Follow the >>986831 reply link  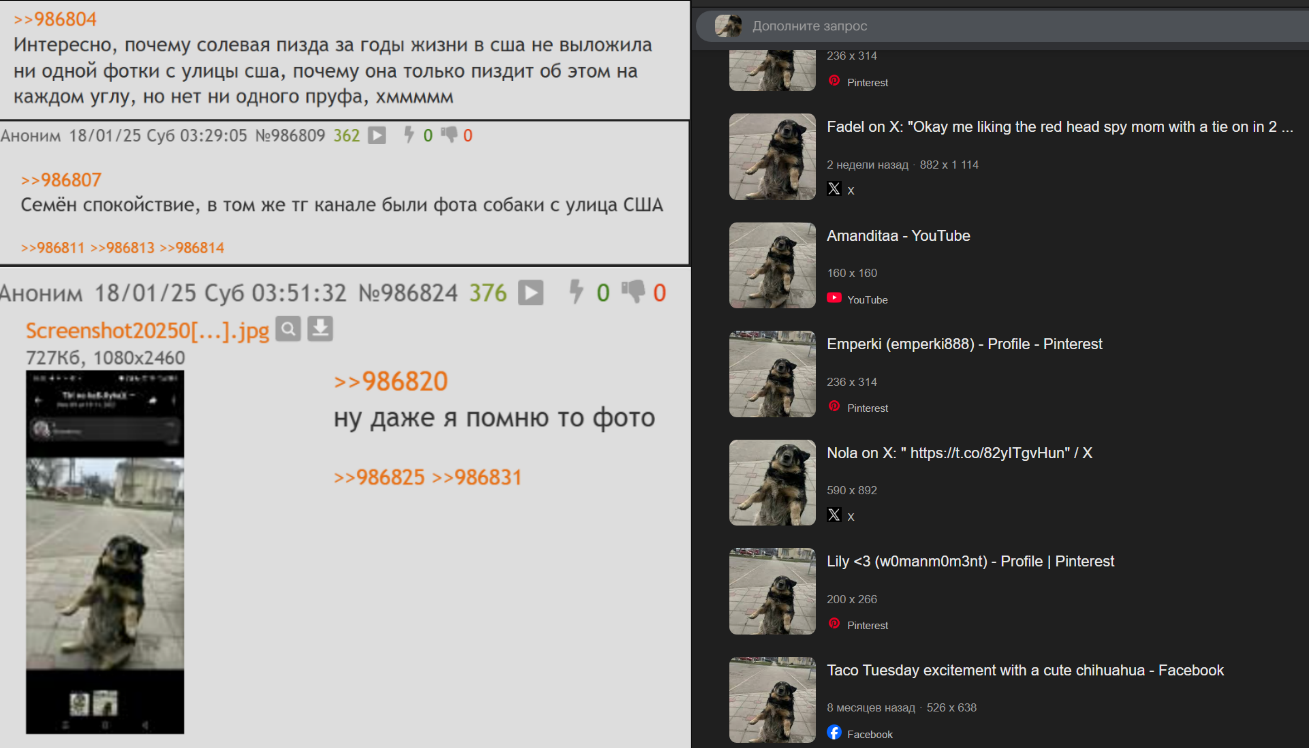[477, 478]
